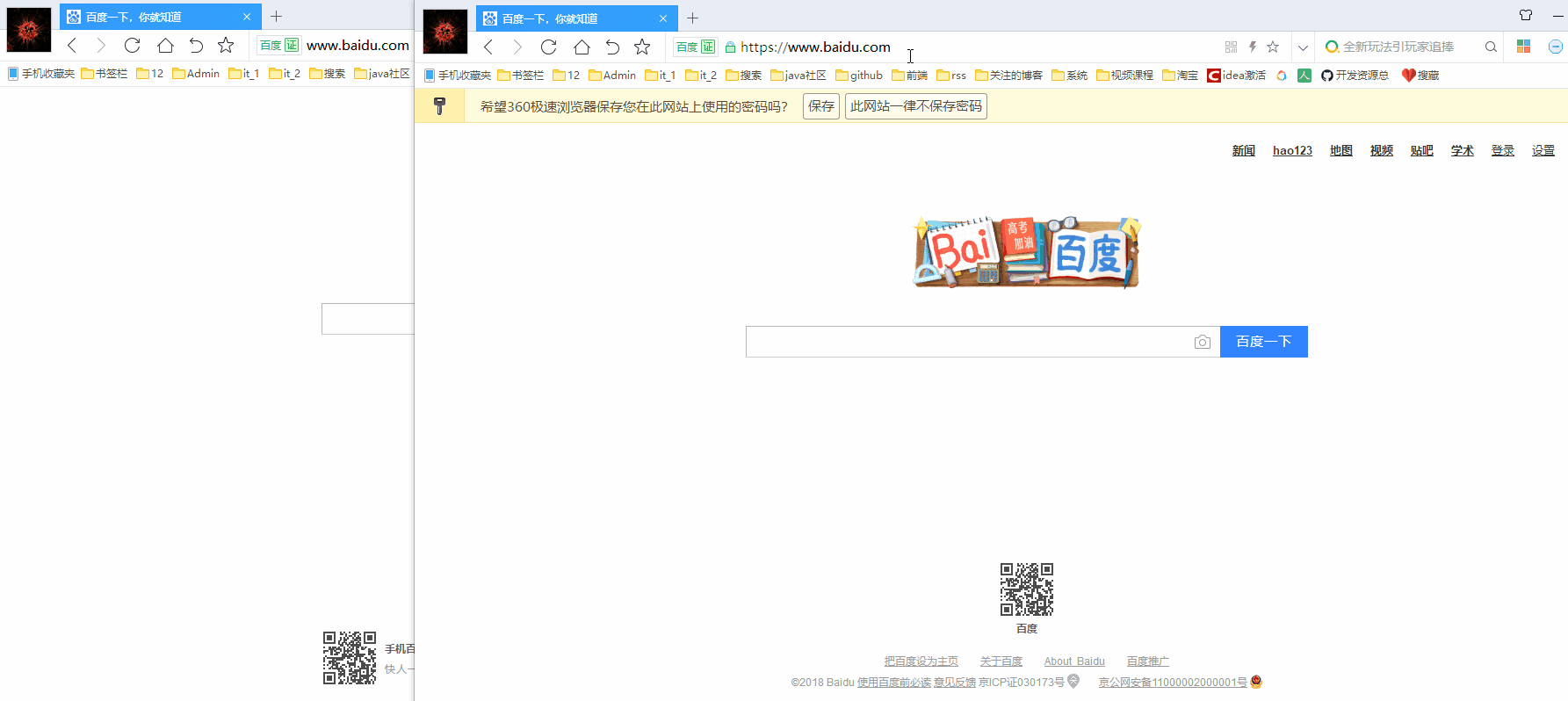
Task: Open 搜藏 heart bookmark
Action: [1420, 76]
